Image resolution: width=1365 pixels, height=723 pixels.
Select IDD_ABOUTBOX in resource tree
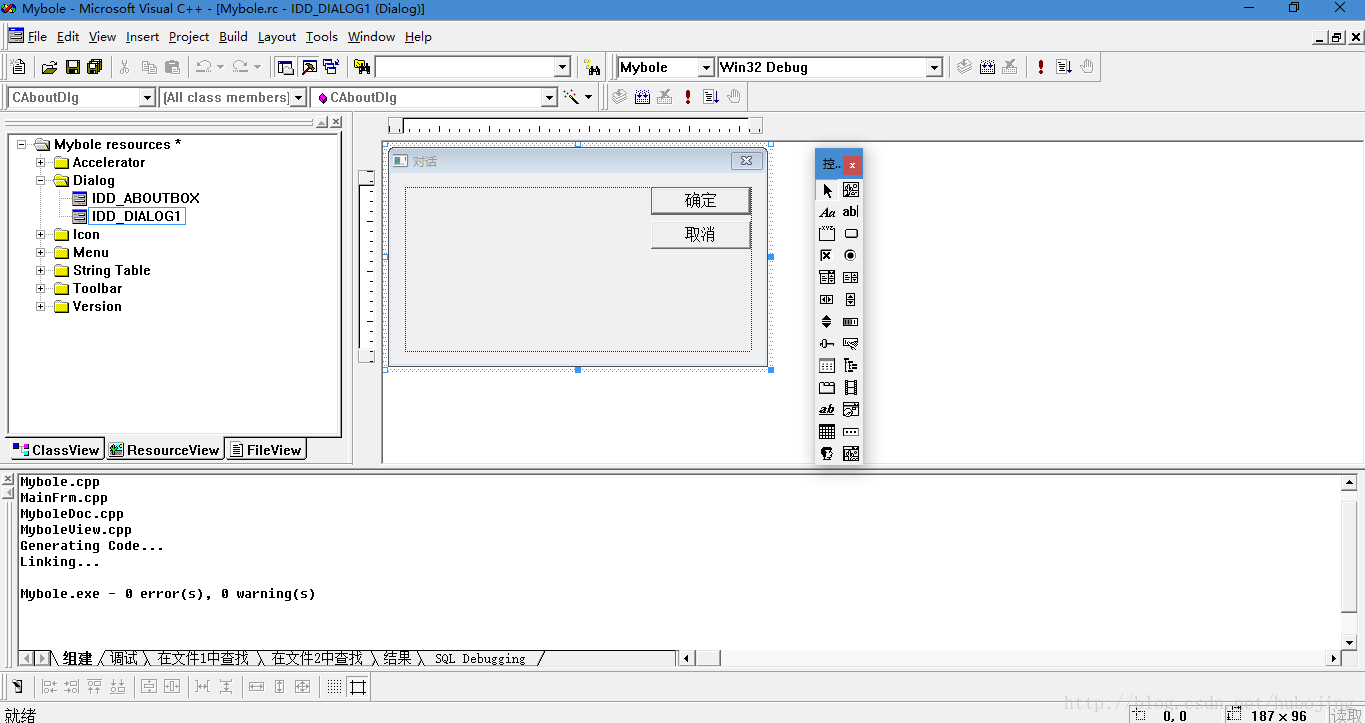click(x=145, y=198)
